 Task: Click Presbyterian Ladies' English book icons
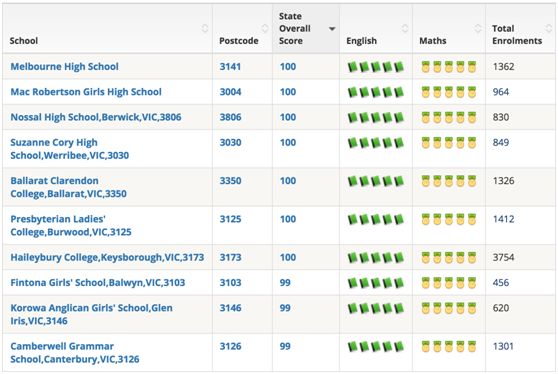coord(376,219)
